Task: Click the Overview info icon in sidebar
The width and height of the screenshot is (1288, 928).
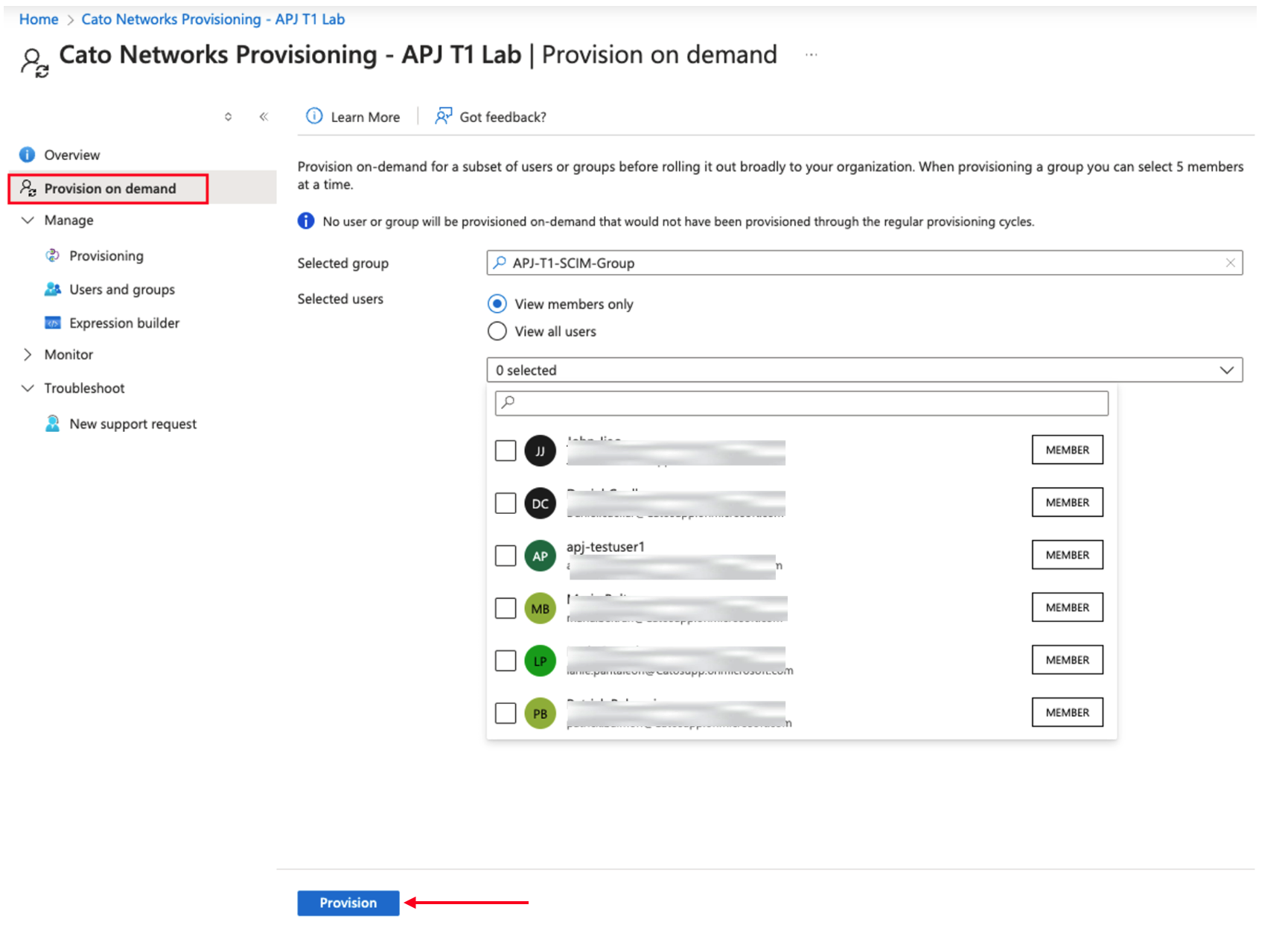Action: pyautogui.click(x=27, y=154)
